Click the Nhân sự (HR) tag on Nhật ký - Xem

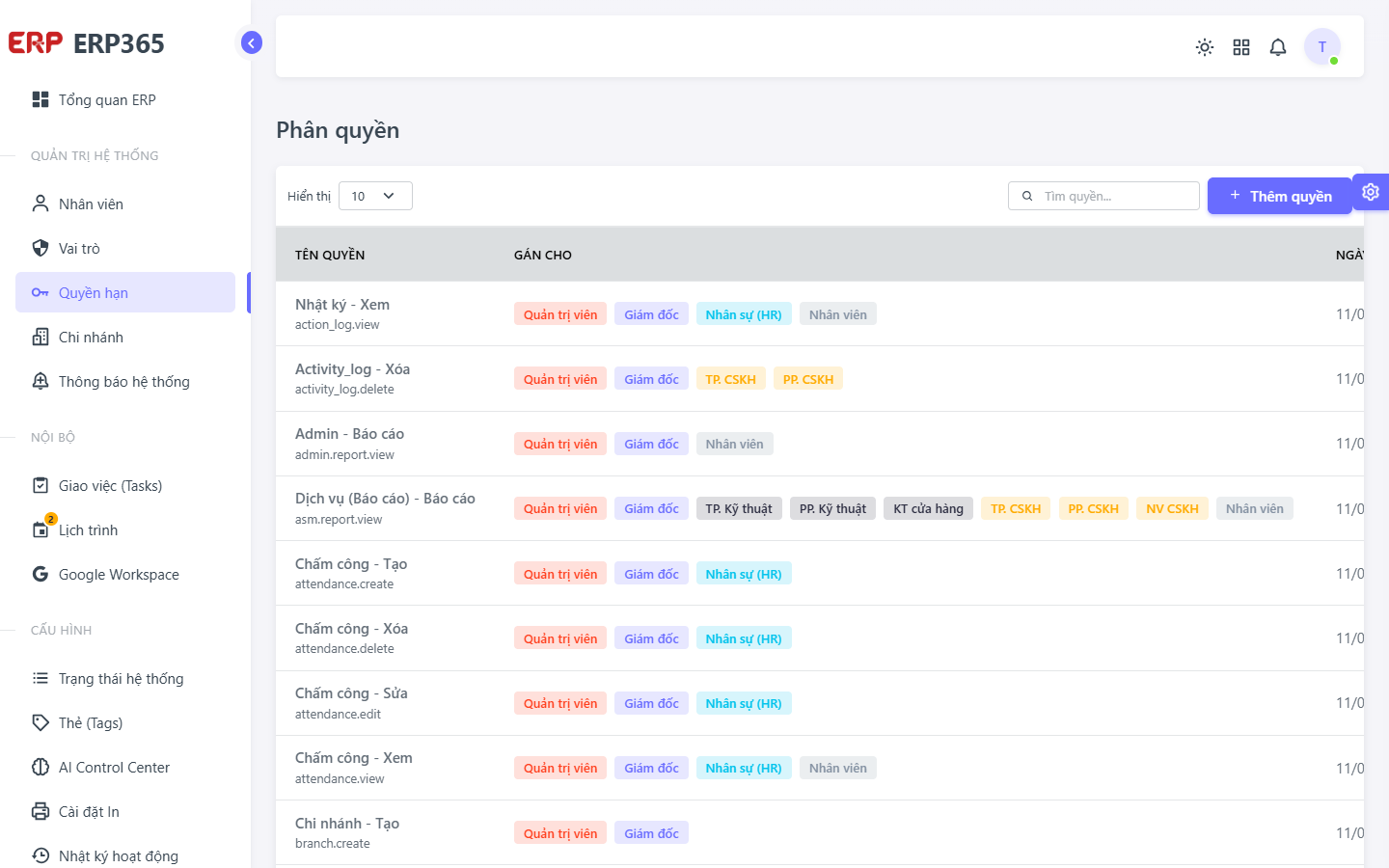744,314
